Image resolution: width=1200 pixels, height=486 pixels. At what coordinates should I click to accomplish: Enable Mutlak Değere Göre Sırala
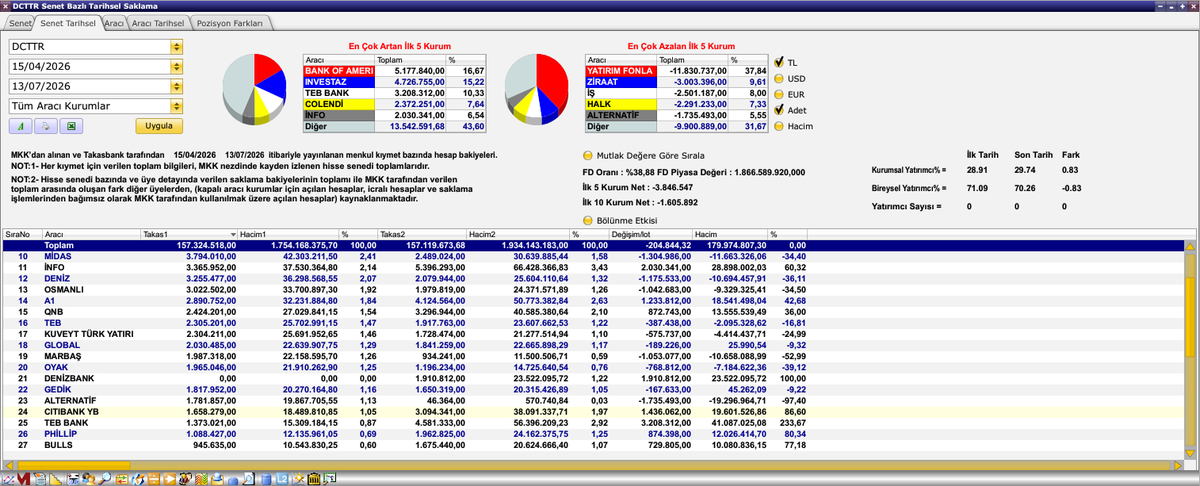(588, 156)
